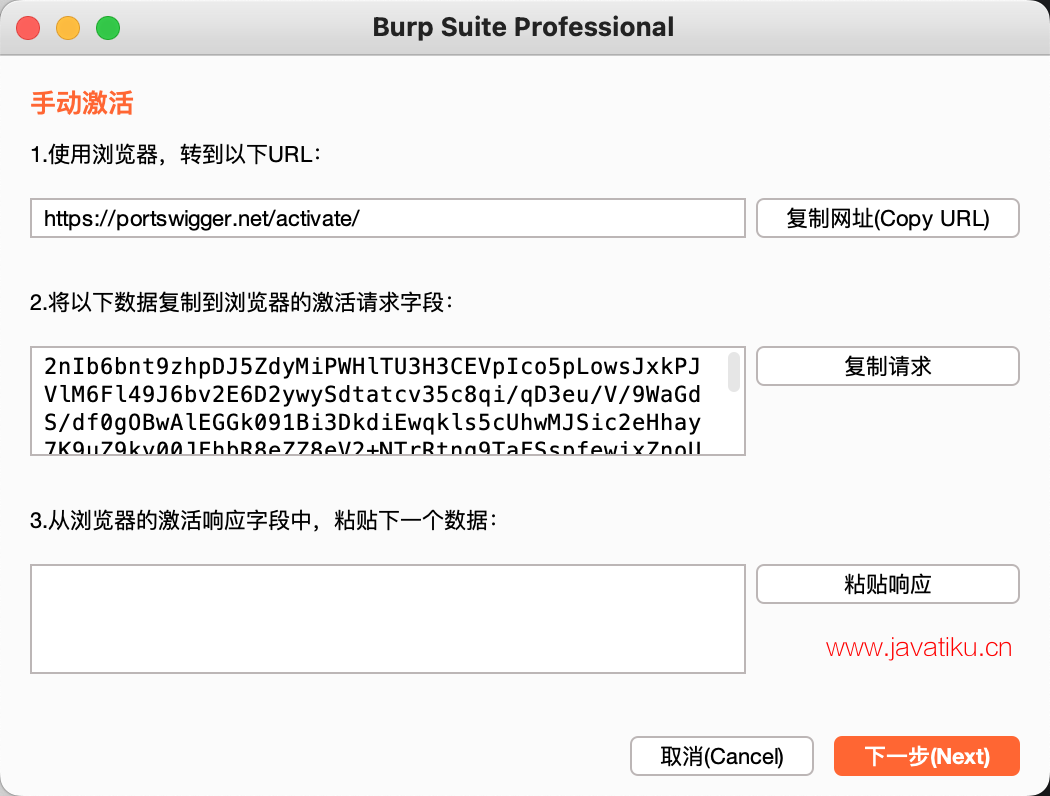Image resolution: width=1050 pixels, height=796 pixels.
Task: Click the step 3 label 从浏览器的激活响应字段中
Action: click(264, 520)
